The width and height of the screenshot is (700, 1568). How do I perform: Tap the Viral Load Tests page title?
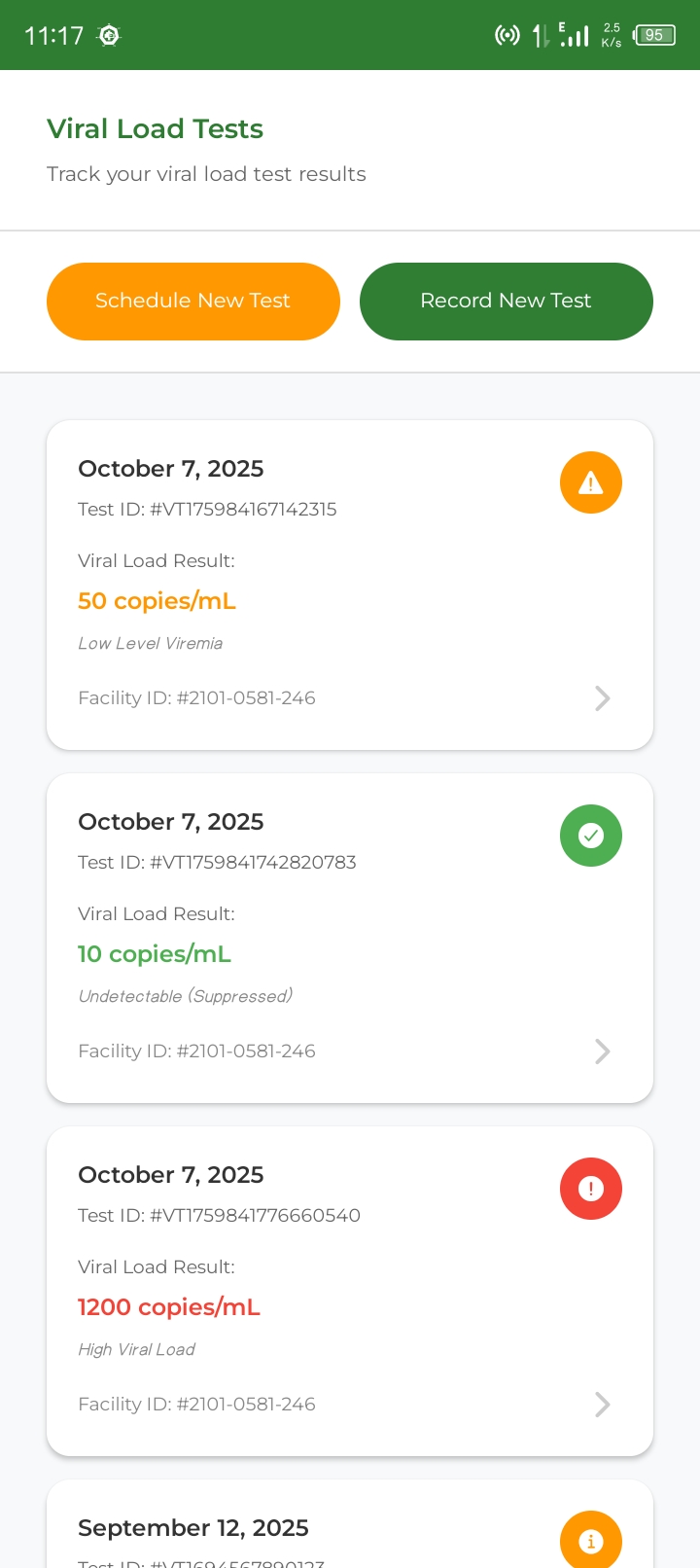tap(155, 129)
